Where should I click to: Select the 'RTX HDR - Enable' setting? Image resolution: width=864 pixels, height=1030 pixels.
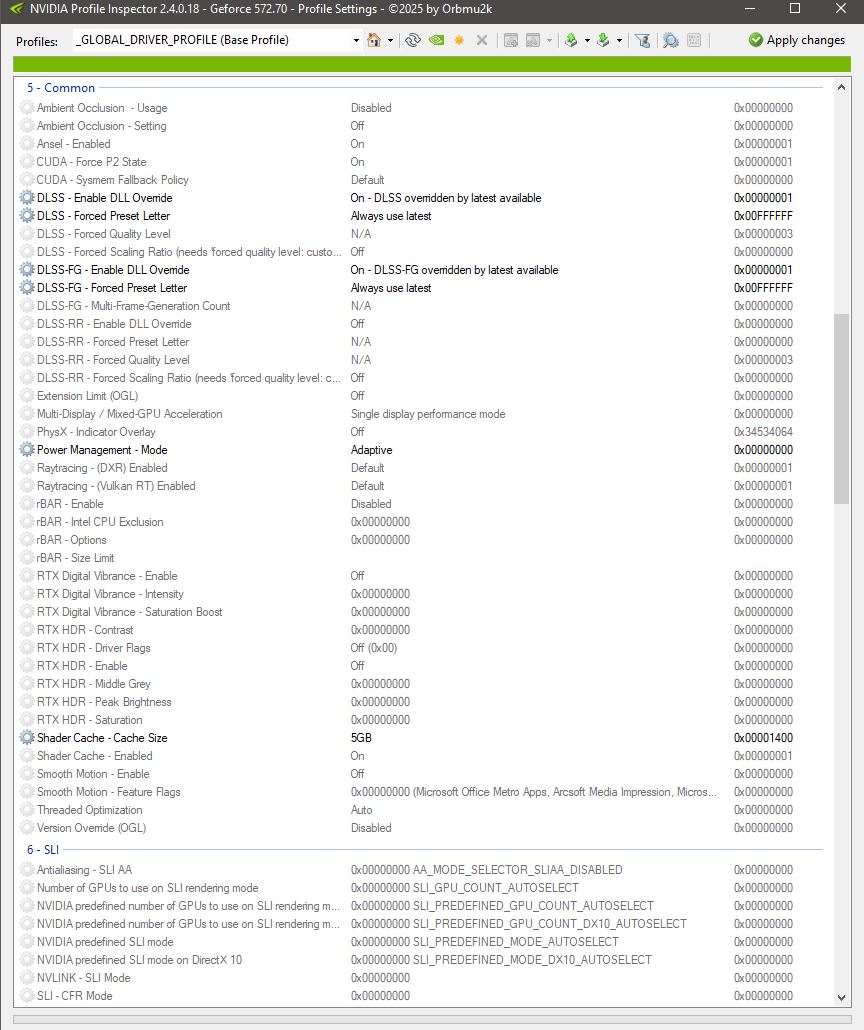(x=421, y=665)
